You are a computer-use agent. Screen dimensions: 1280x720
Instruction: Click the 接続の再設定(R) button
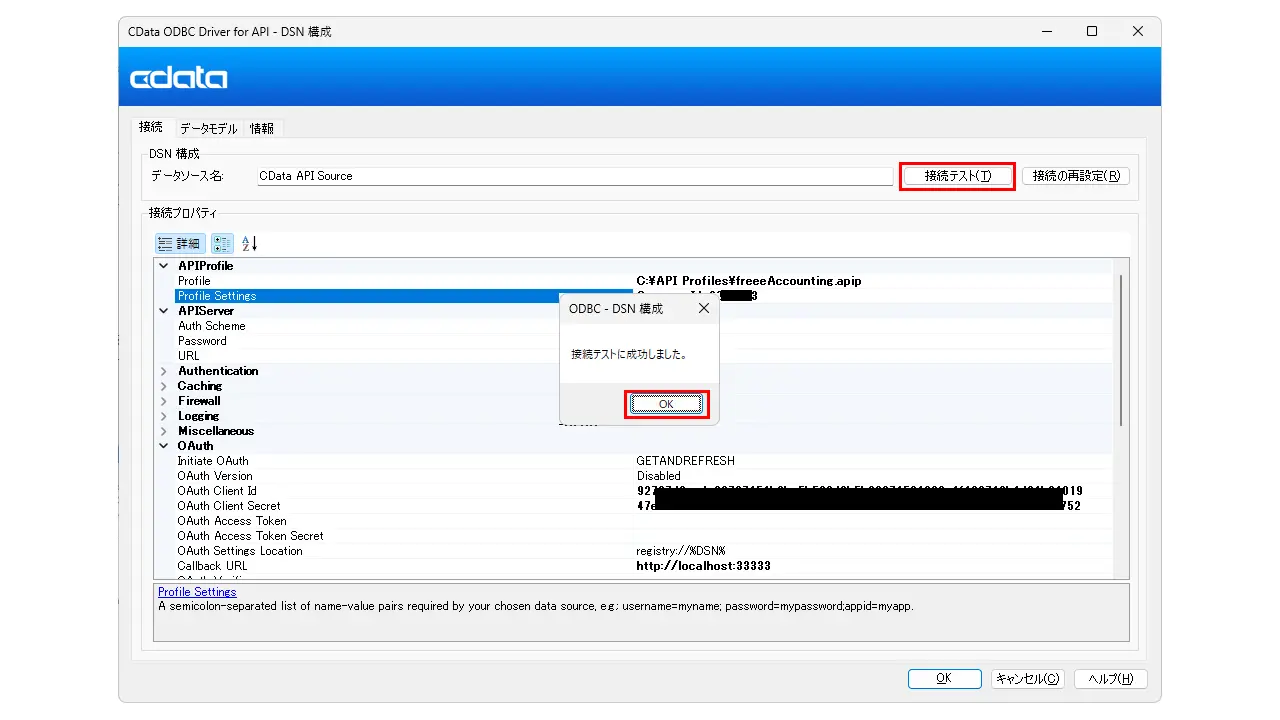pos(1076,176)
